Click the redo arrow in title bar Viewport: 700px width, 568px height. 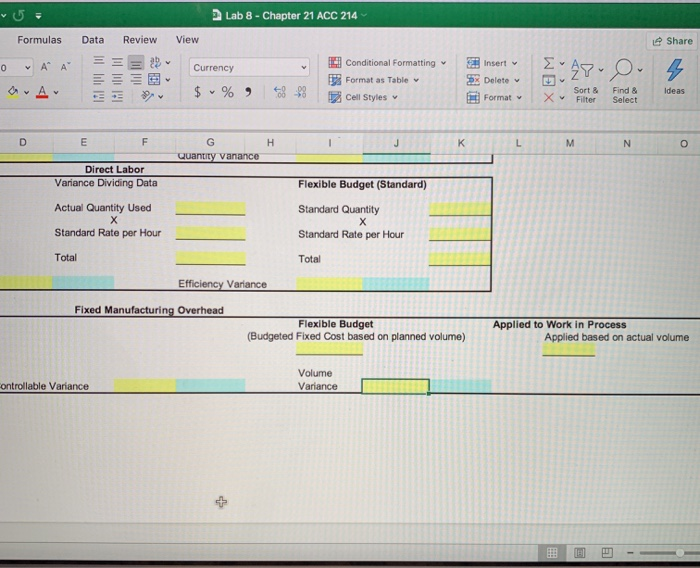pyautogui.click(x=19, y=16)
